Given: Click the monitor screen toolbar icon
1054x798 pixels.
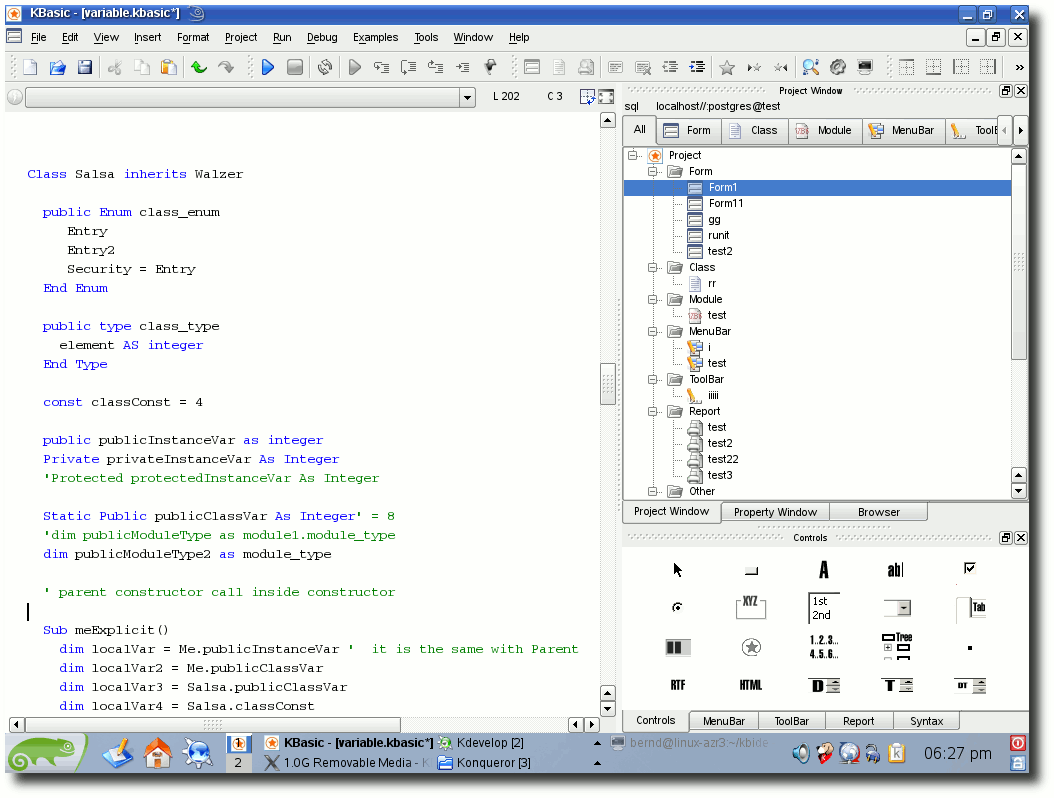Looking at the screenshot, I should (x=865, y=67).
